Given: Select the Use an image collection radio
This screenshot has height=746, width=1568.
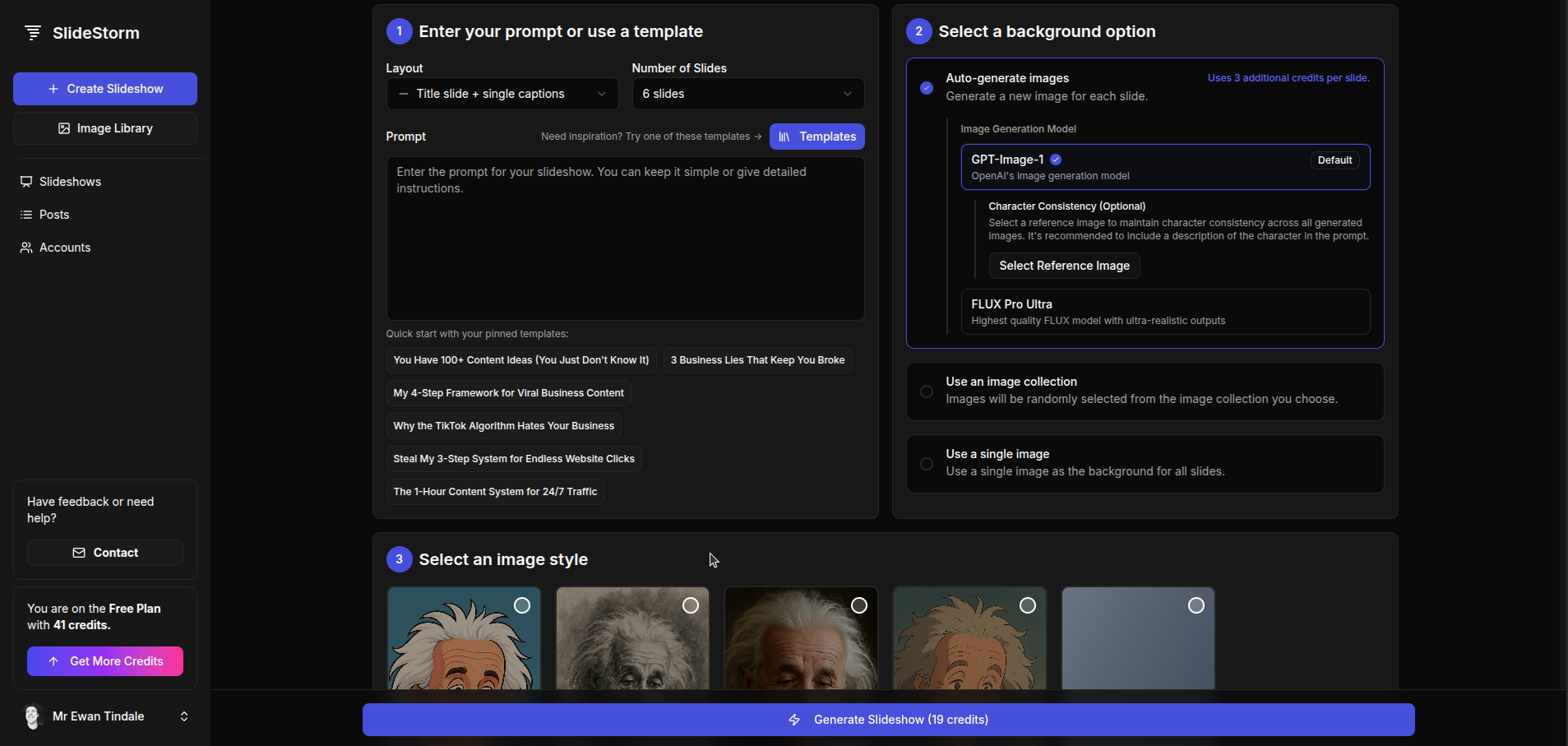Looking at the screenshot, I should click(927, 392).
